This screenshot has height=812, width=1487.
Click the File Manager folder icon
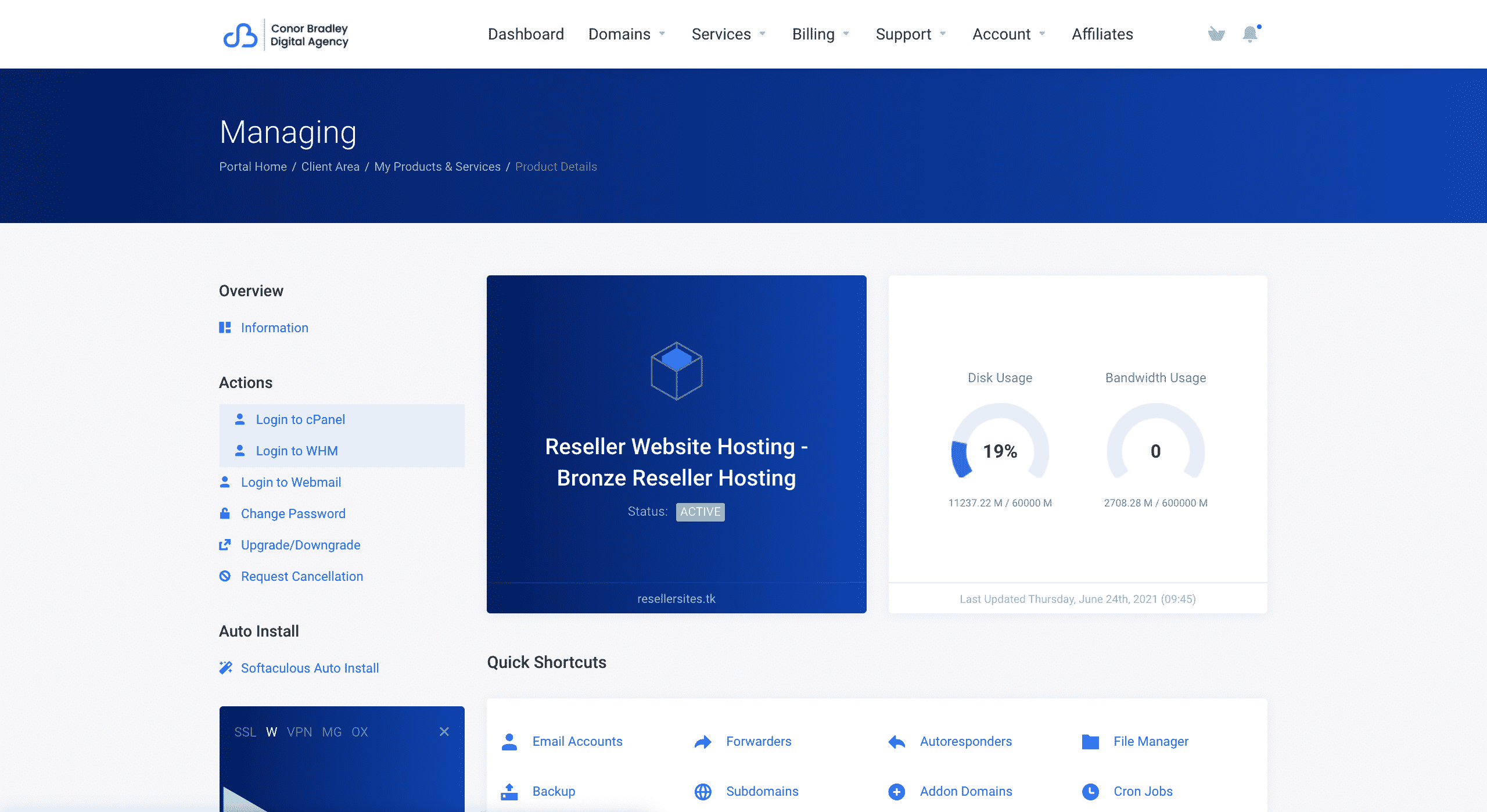tap(1090, 742)
